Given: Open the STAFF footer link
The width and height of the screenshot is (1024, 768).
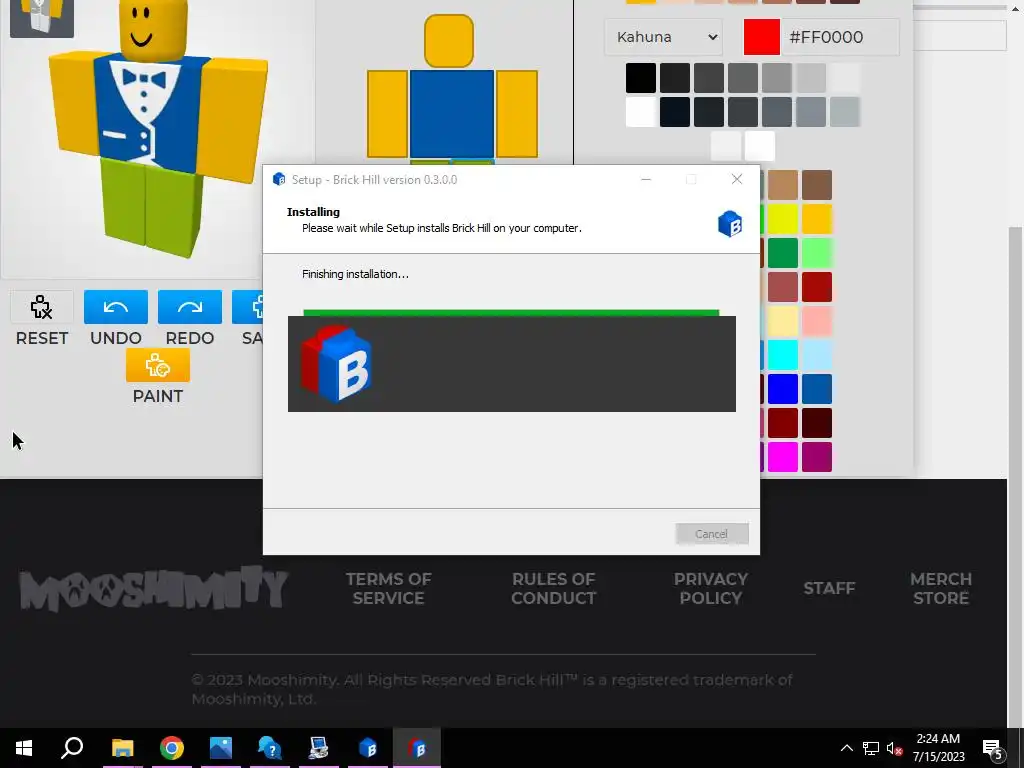Looking at the screenshot, I should coord(829,588).
